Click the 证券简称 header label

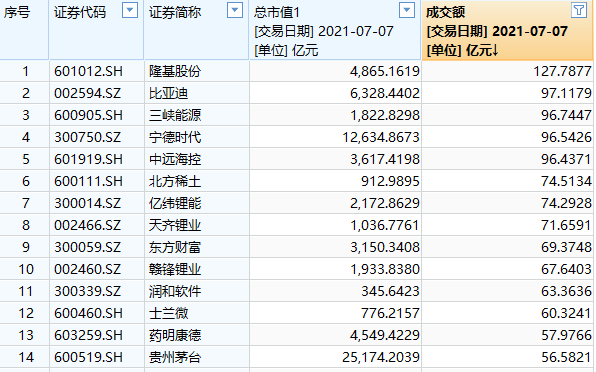pyautogui.click(x=175, y=13)
